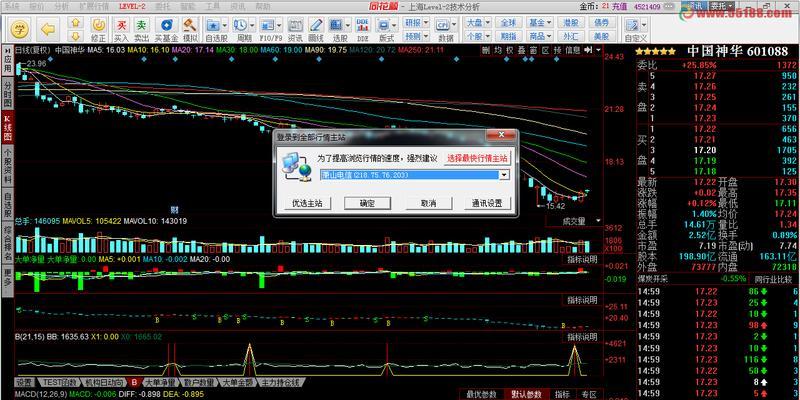This screenshot has width=800, height=400.
Task: Go back with the yellow left arrow
Action: click(48, 29)
